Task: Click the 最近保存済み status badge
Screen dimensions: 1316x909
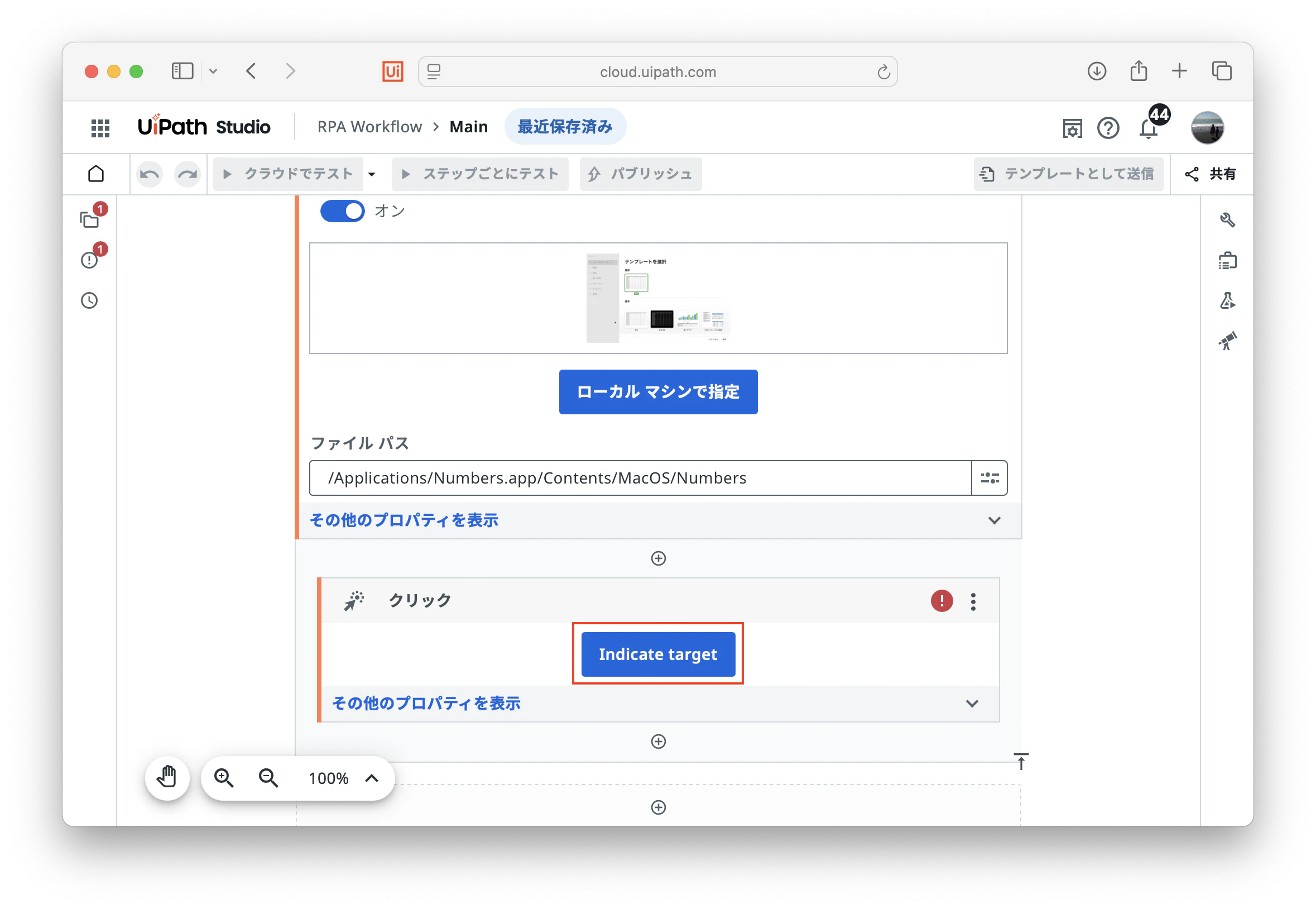Action: pos(565,126)
